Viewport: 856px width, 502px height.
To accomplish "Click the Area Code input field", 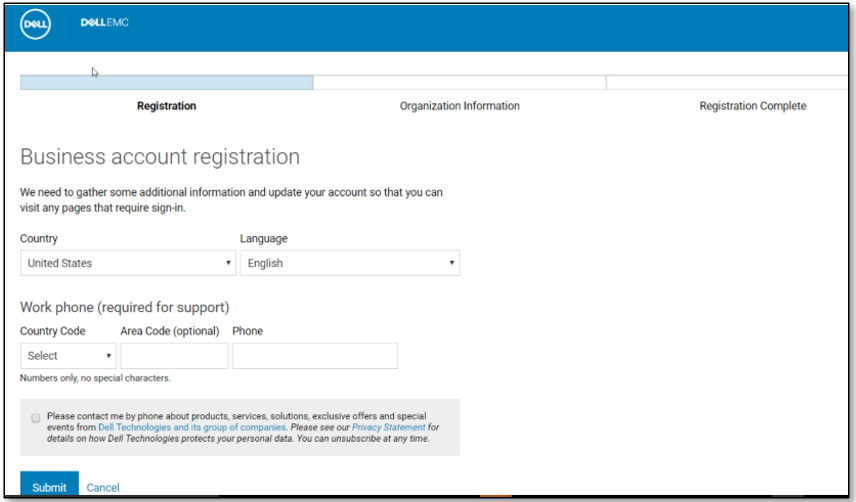I will (174, 356).
